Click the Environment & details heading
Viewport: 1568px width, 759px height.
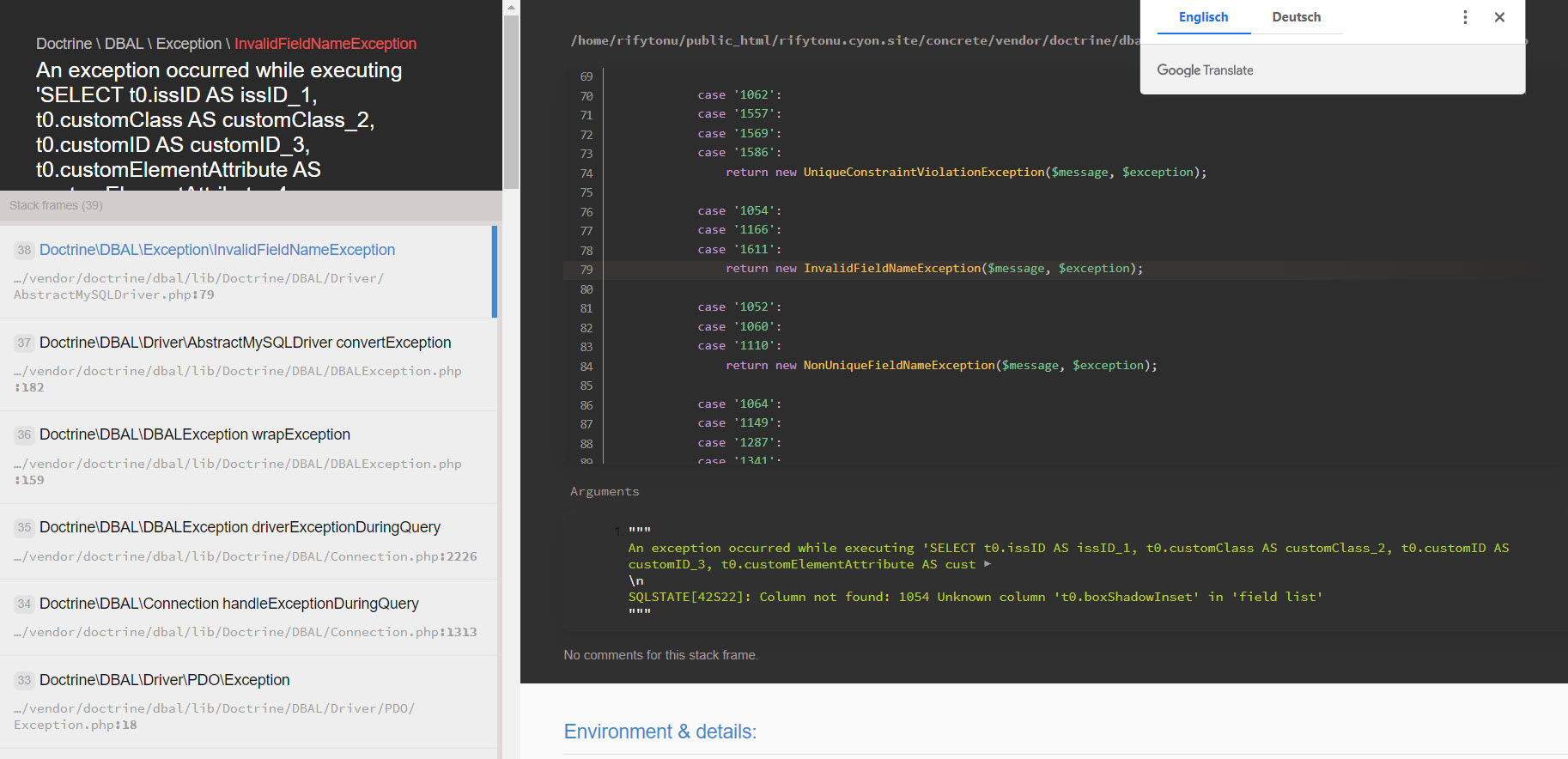point(659,732)
